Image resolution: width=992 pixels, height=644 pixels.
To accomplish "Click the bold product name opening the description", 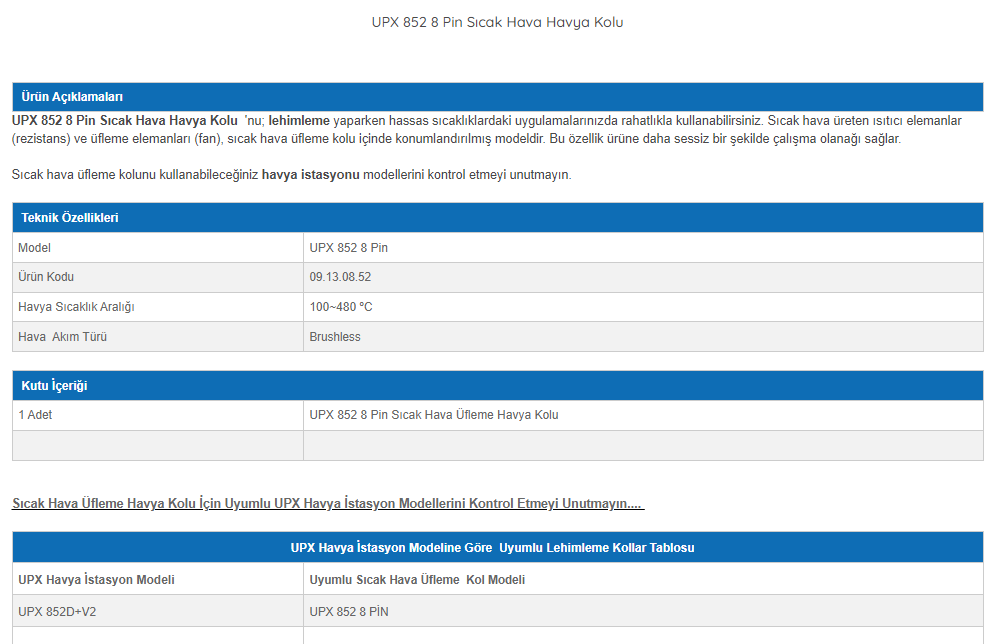I will [x=125, y=121].
